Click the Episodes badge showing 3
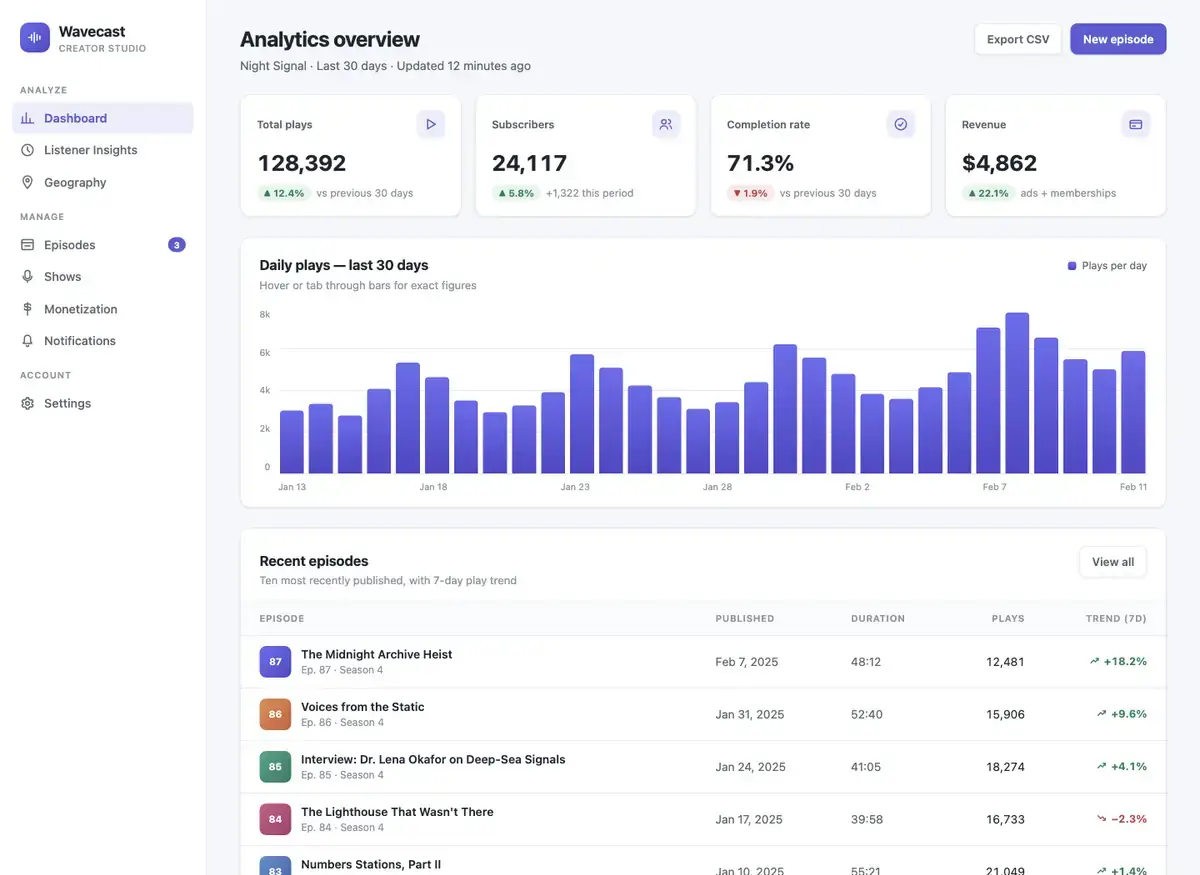The height and width of the screenshot is (875, 1200). pyautogui.click(x=177, y=245)
